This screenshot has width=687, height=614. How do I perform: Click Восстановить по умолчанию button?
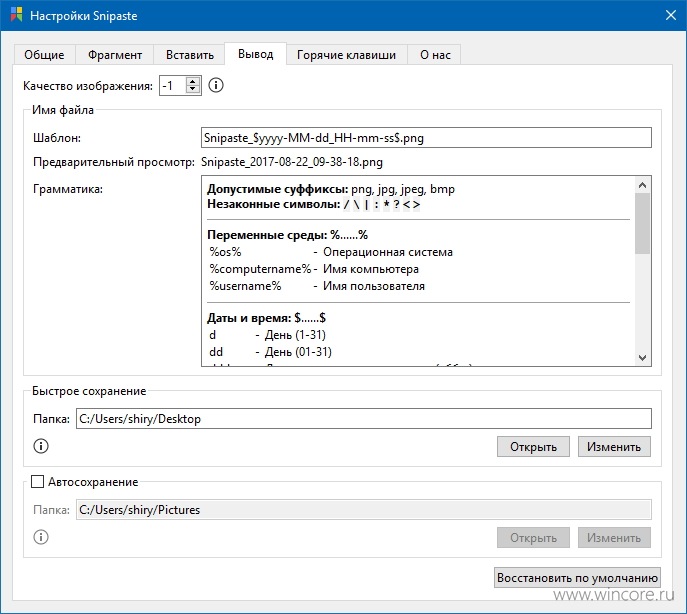(x=577, y=578)
